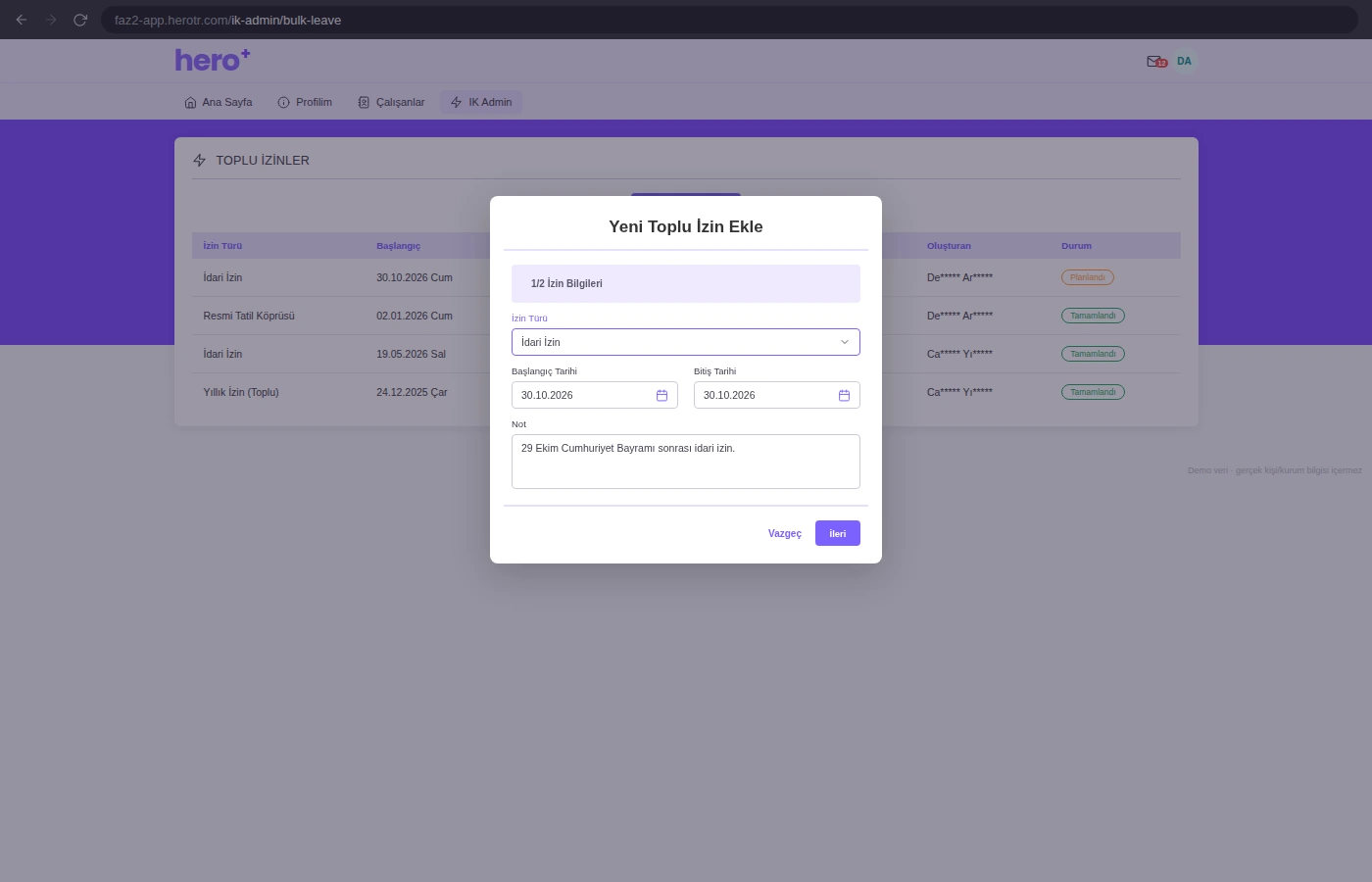Click the İzin Türü column header
The width and height of the screenshot is (1372, 882).
[x=222, y=246]
